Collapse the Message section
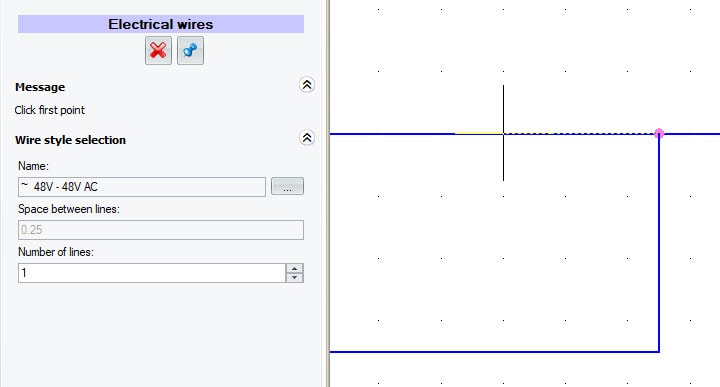 [307, 85]
